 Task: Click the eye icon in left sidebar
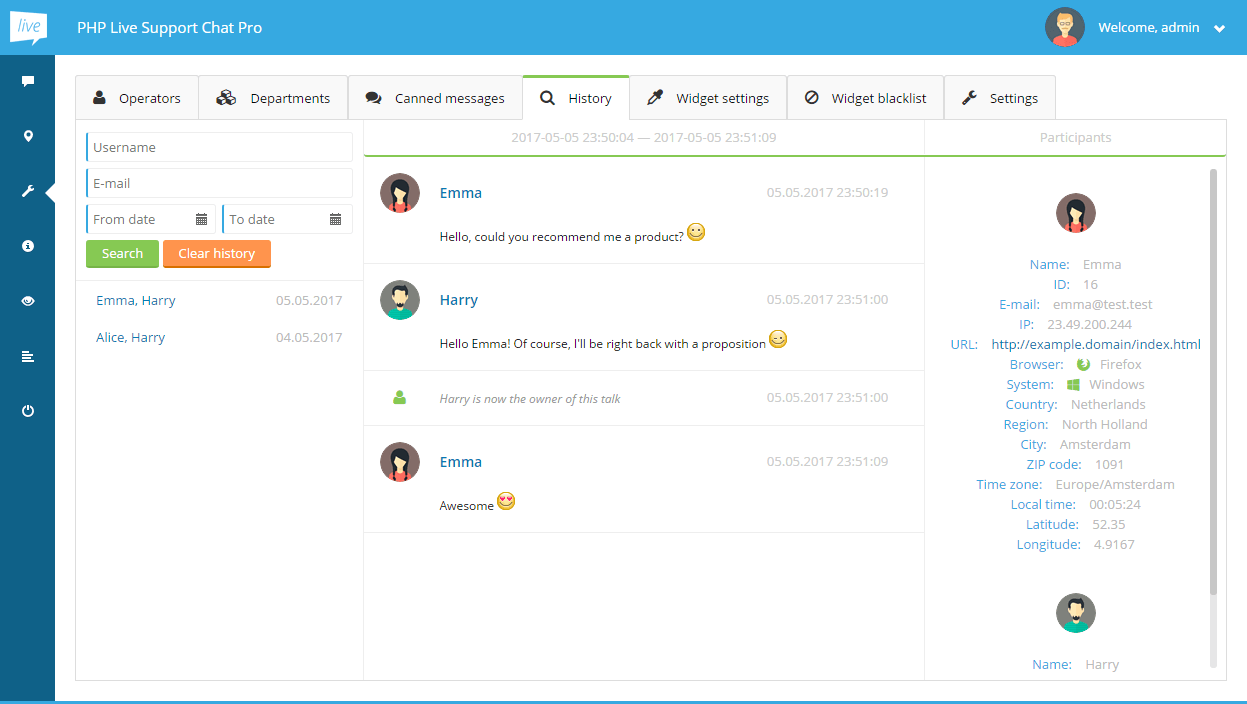click(28, 301)
